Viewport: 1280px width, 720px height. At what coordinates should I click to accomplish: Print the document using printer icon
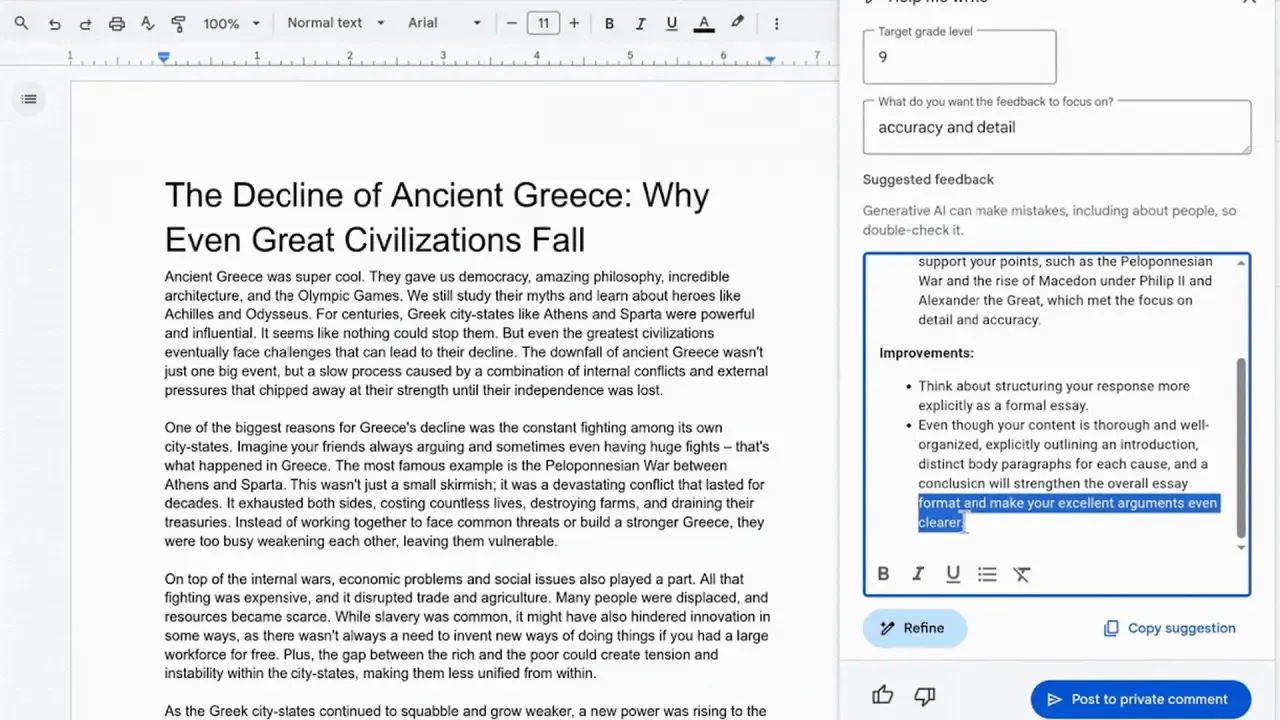117,23
